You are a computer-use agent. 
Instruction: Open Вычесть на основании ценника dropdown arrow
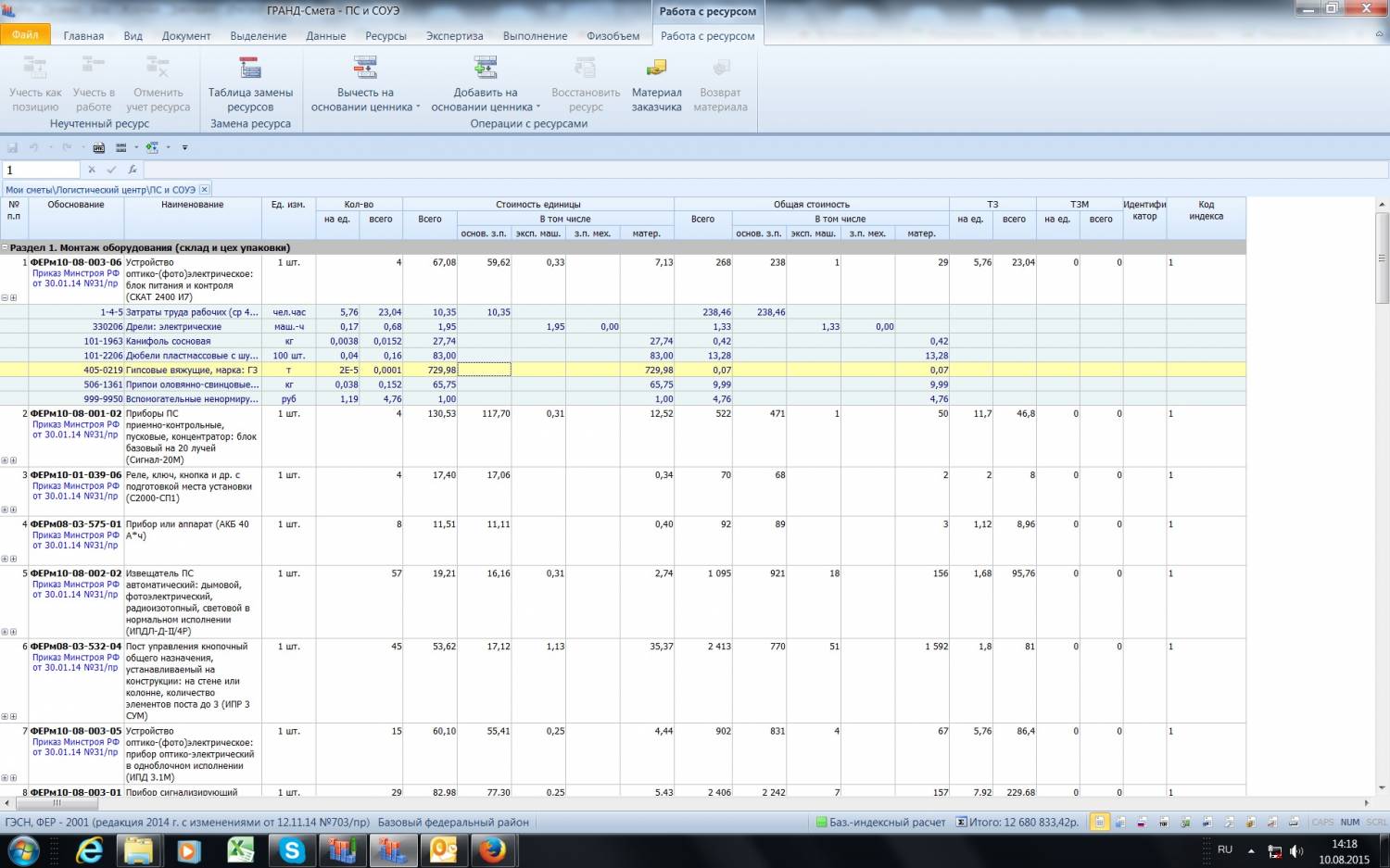coord(419,107)
